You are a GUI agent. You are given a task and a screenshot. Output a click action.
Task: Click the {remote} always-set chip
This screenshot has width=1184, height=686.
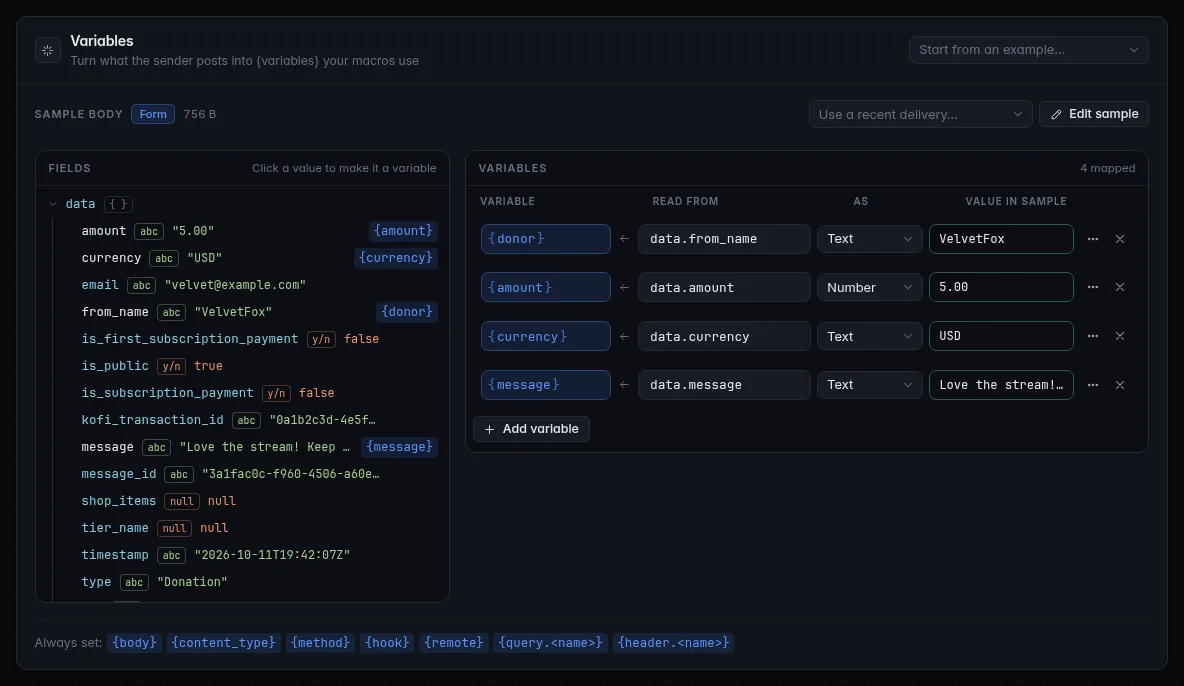pyautogui.click(x=453, y=643)
